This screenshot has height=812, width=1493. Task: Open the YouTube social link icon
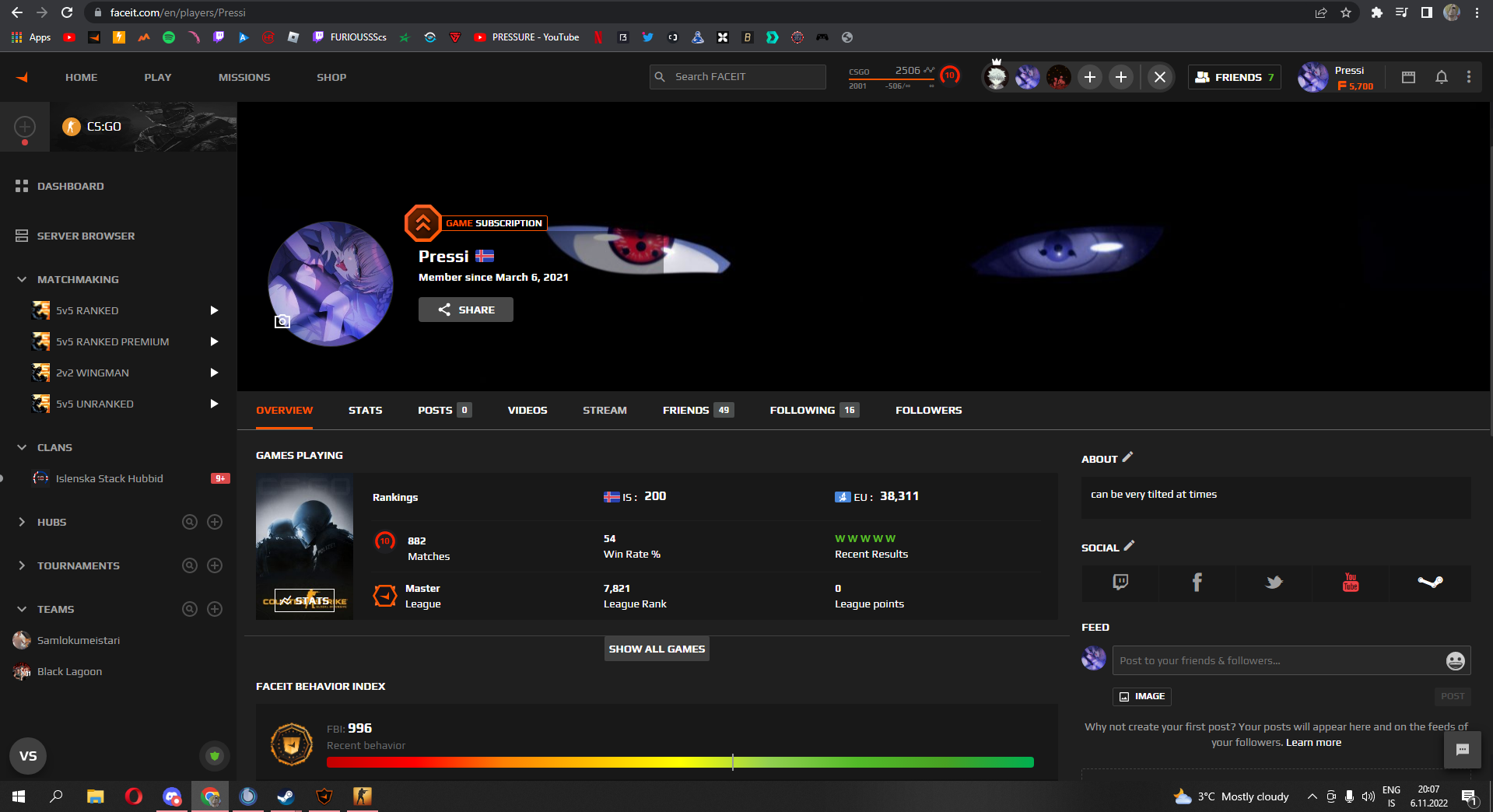coord(1351,583)
